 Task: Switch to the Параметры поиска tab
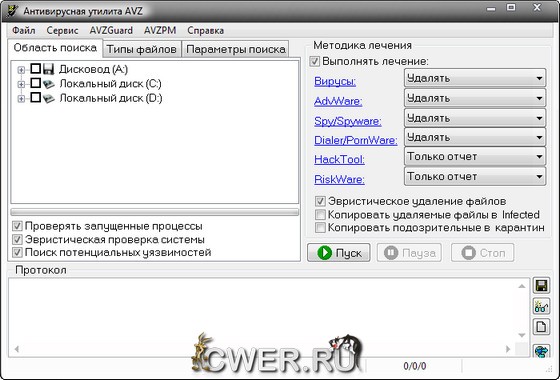pyautogui.click(x=236, y=49)
